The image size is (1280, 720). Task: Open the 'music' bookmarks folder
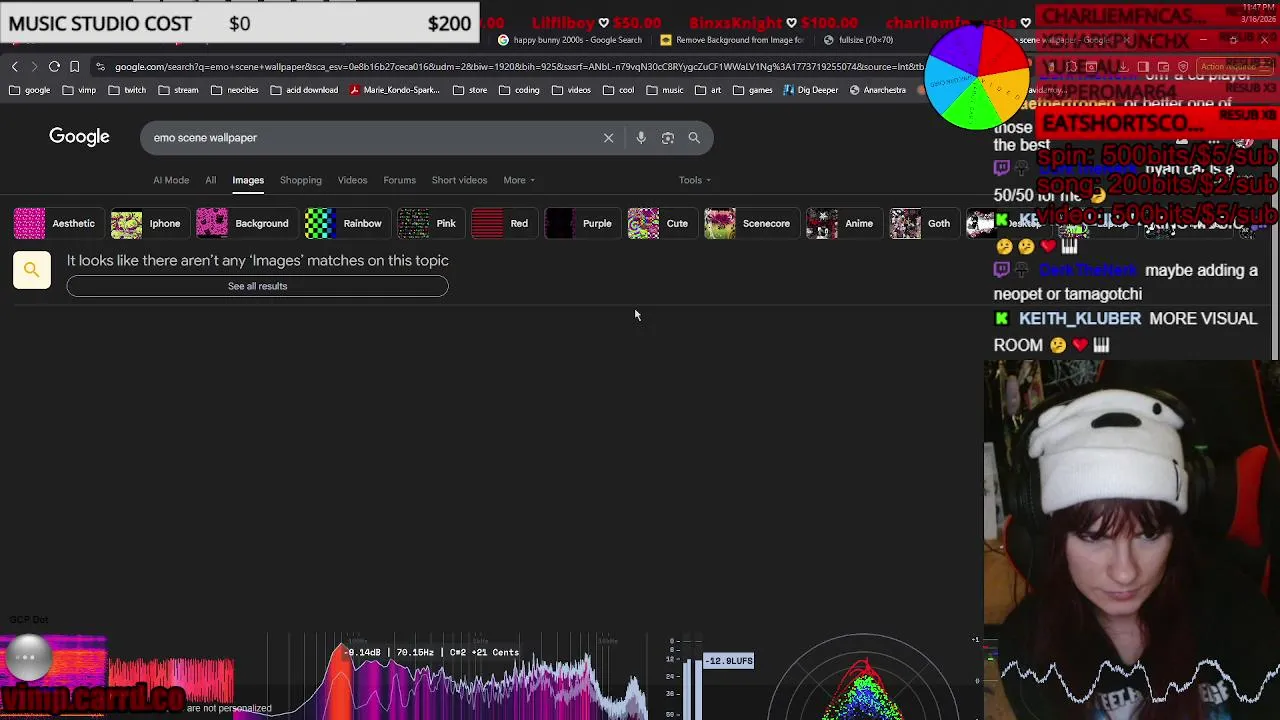click(665, 90)
